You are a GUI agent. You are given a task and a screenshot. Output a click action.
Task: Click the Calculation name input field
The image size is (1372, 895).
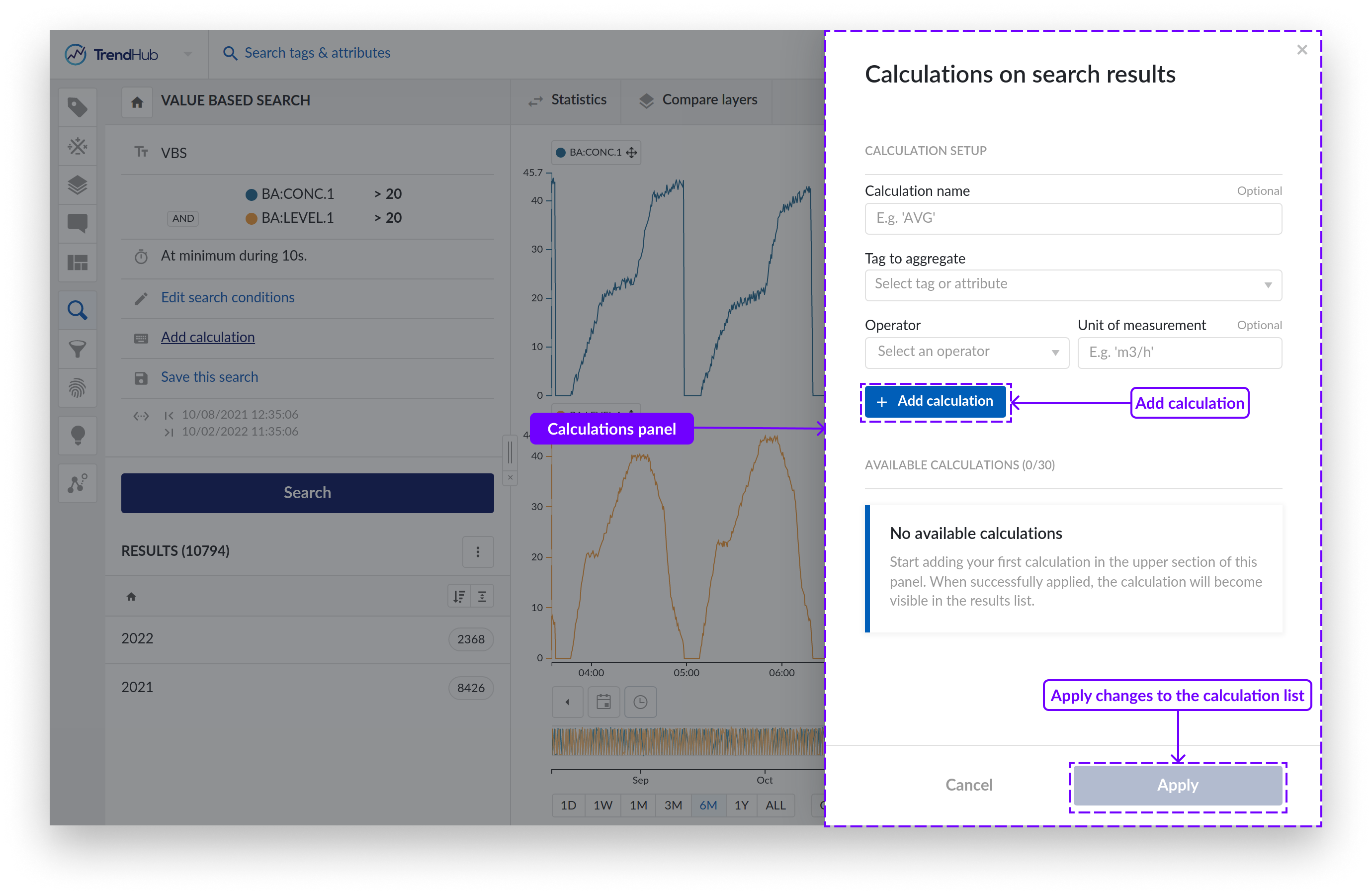click(1073, 219)
